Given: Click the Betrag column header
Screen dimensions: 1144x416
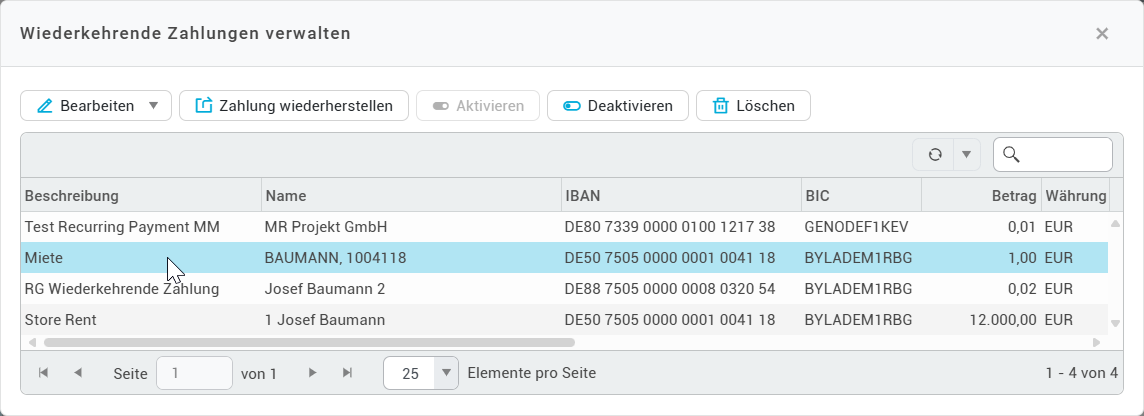Looking at the screenshot, I should point(980,195).
